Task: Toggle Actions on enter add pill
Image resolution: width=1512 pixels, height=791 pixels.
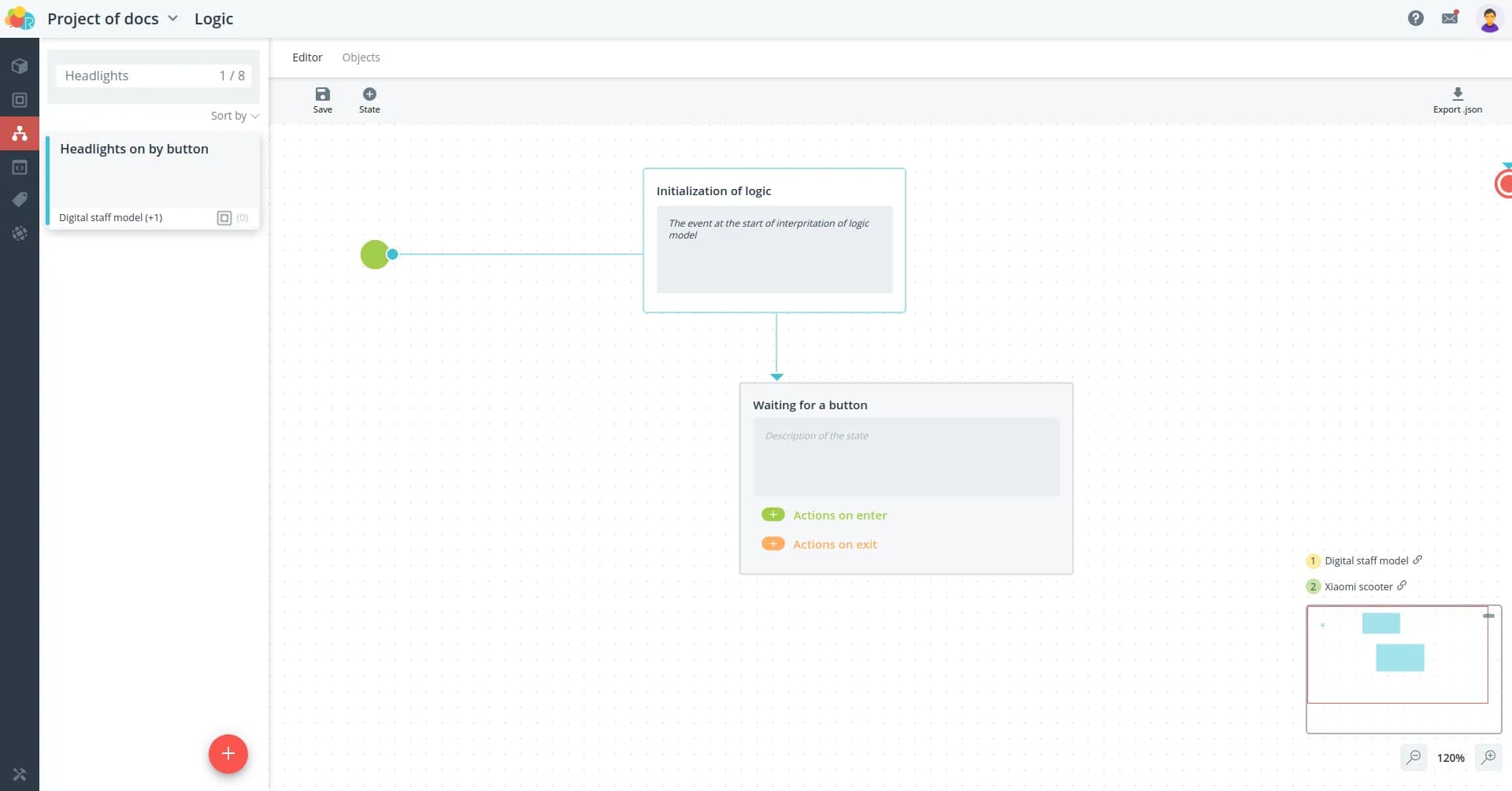Action: tap(773, 515)
